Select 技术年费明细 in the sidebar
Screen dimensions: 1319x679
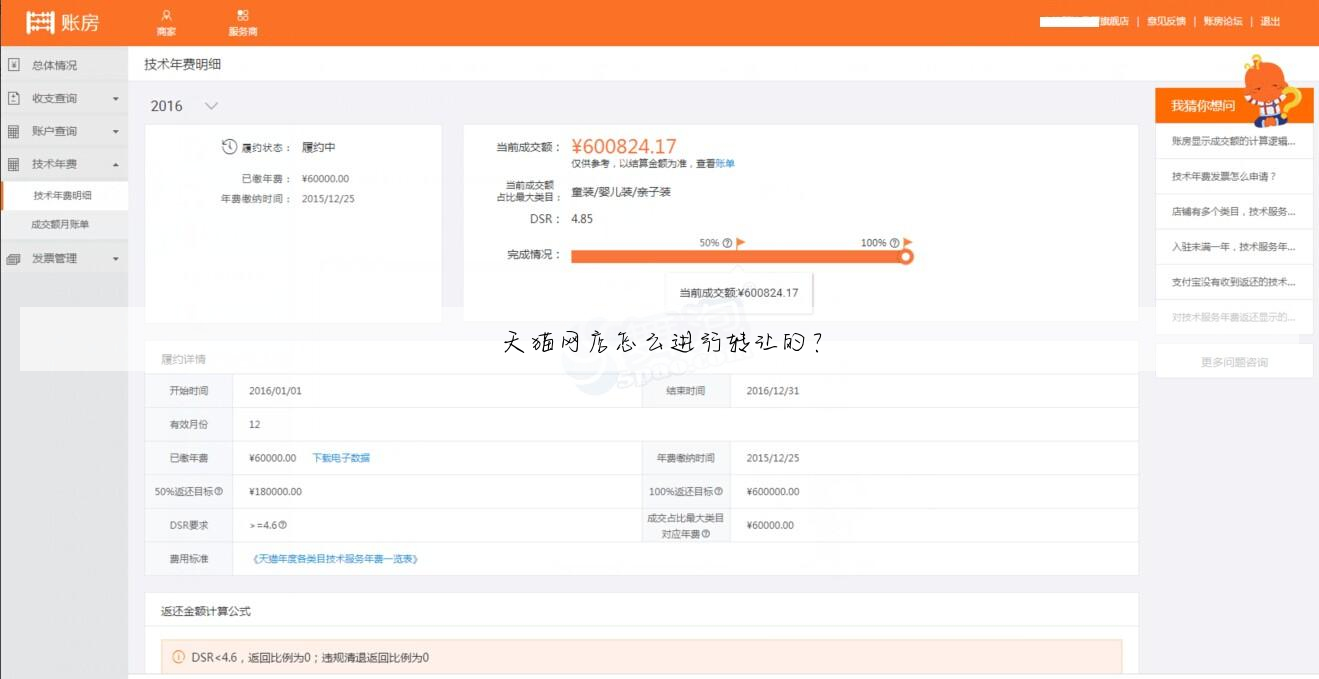64,196
